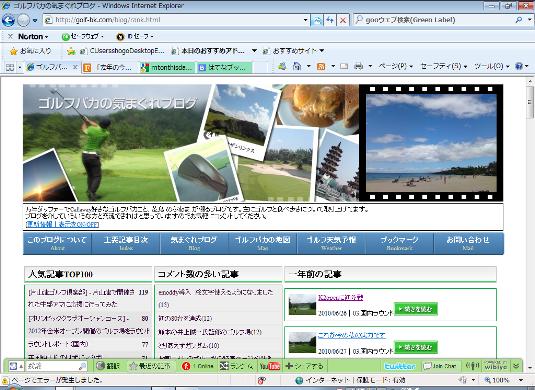Expand the address bar history dropdown
This screenshot has width=535, height=390.
pyautogui.click(x=306, y=20)
